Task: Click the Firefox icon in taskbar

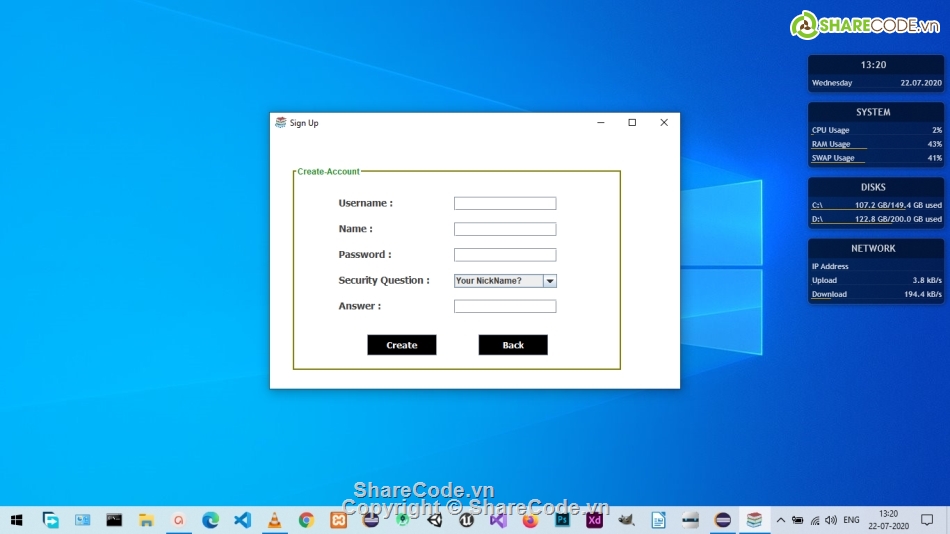Action: (530, 520)
